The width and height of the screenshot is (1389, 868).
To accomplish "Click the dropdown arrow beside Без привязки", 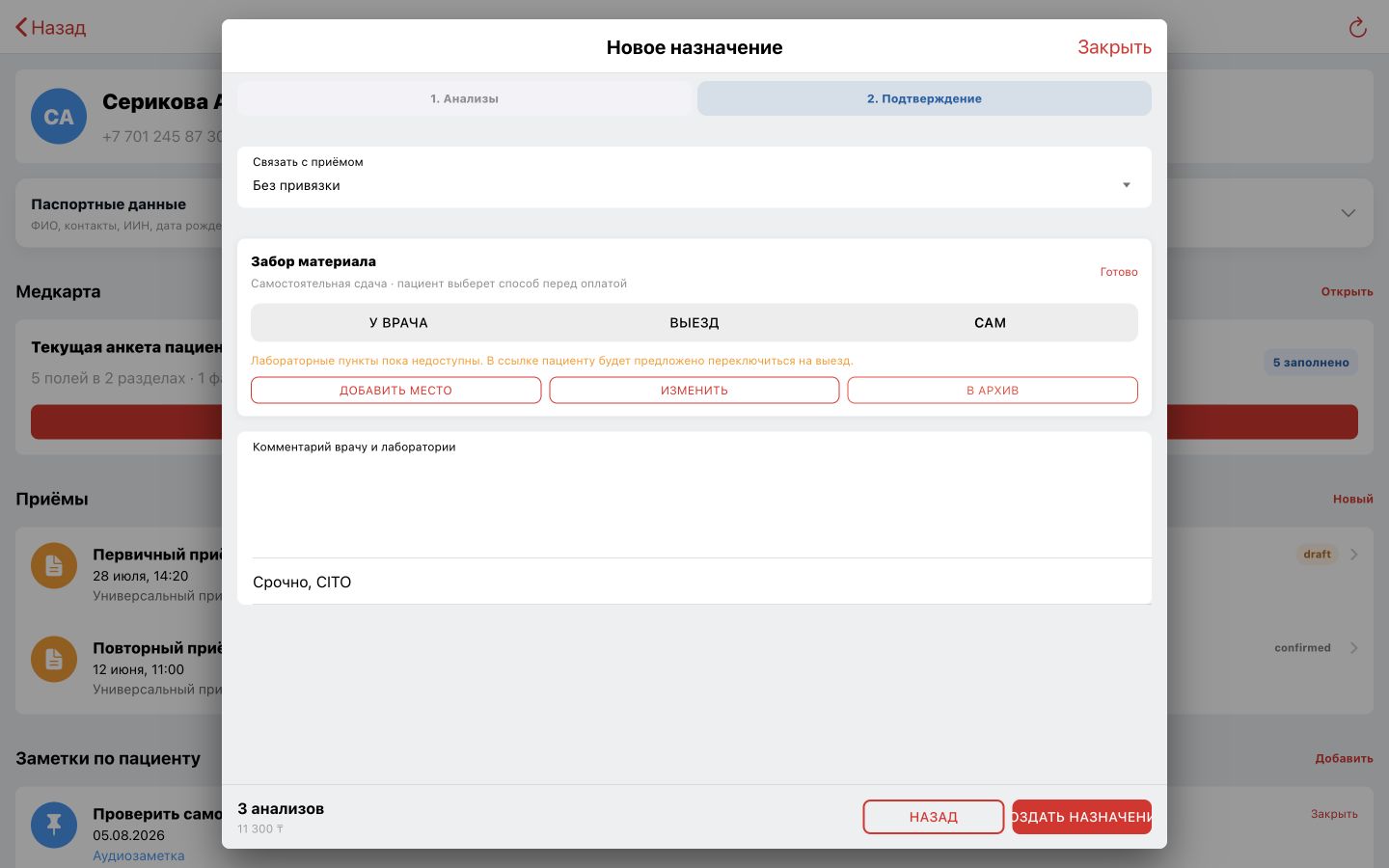I will click(1126, 185).
